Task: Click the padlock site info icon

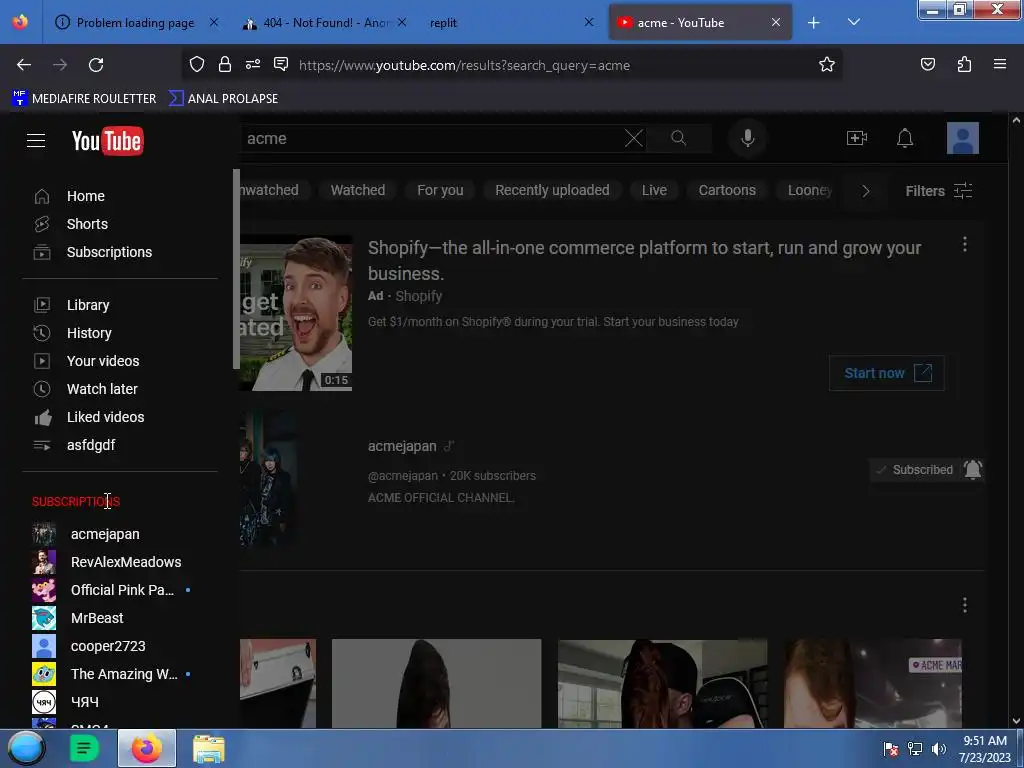Action: (x=225, y=64)
